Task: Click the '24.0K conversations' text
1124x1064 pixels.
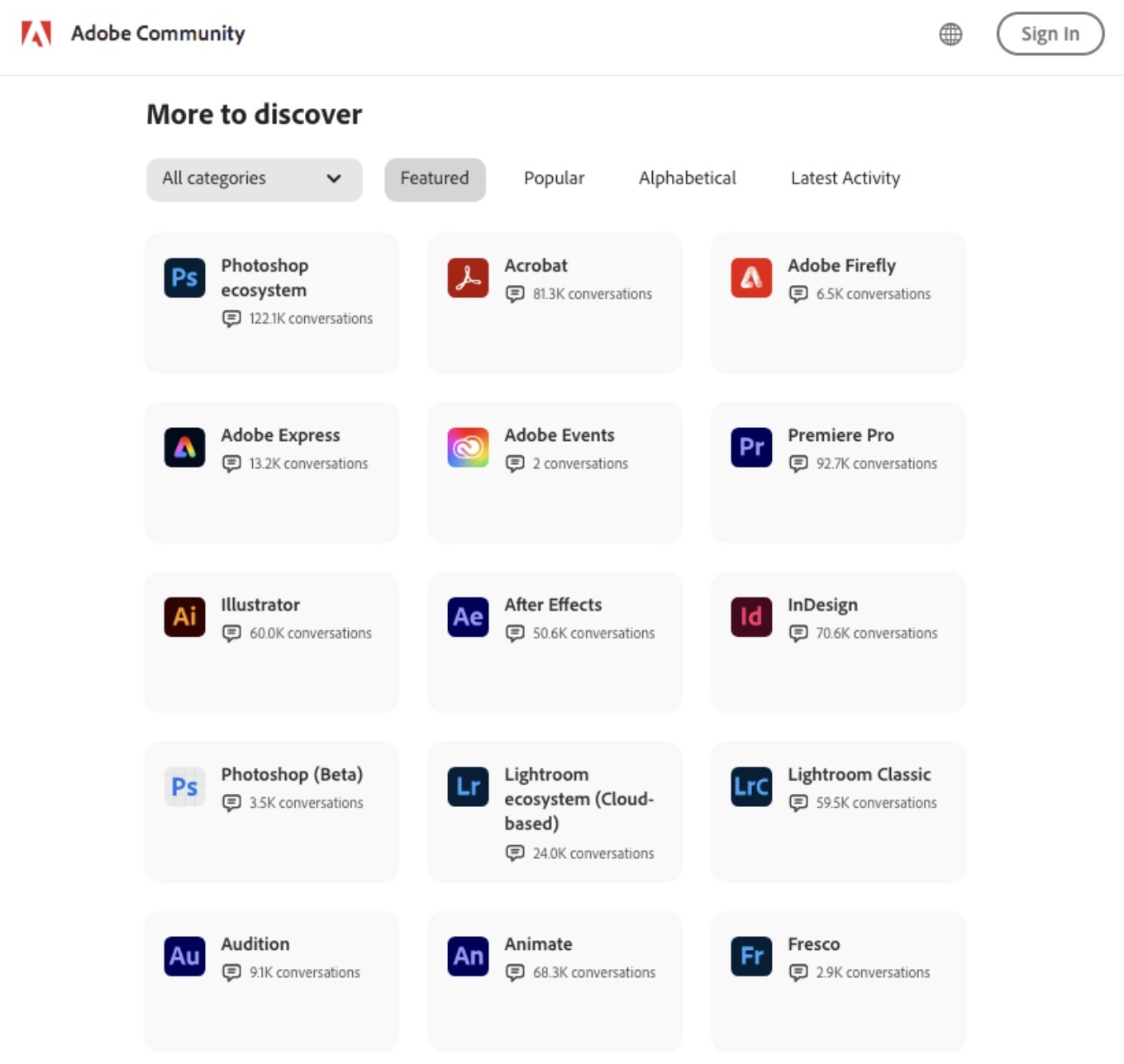Action: coord(593,853)
